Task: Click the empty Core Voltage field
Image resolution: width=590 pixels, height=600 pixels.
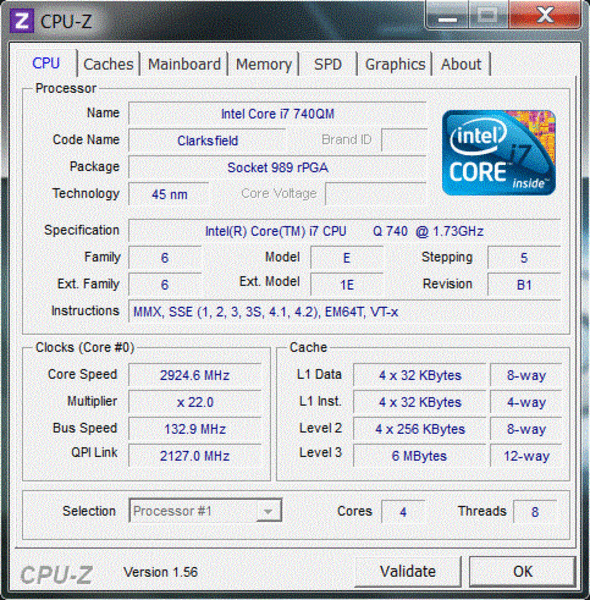Action: (x=376, y=194)
